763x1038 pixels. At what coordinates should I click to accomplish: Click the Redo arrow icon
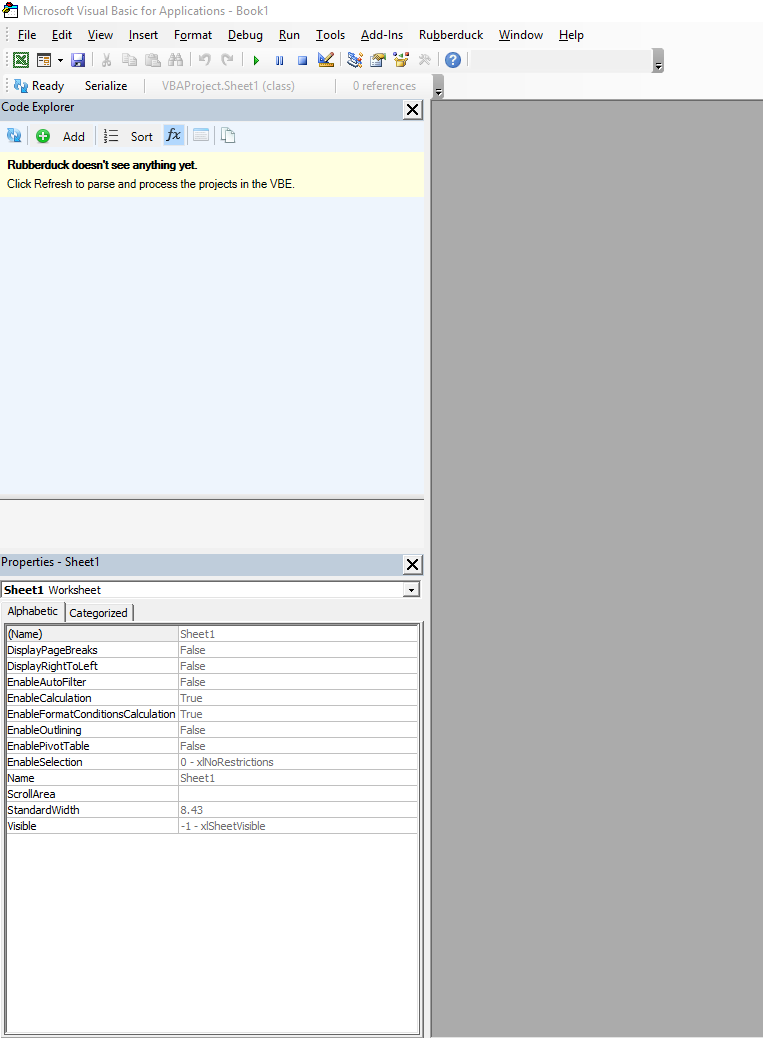227,60
